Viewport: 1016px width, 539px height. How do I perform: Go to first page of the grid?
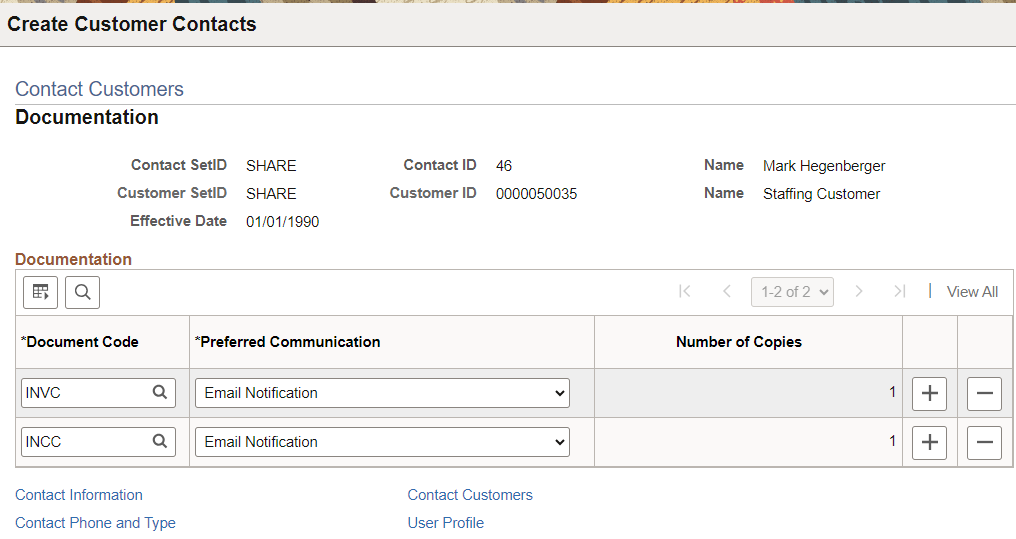(684, 292)
